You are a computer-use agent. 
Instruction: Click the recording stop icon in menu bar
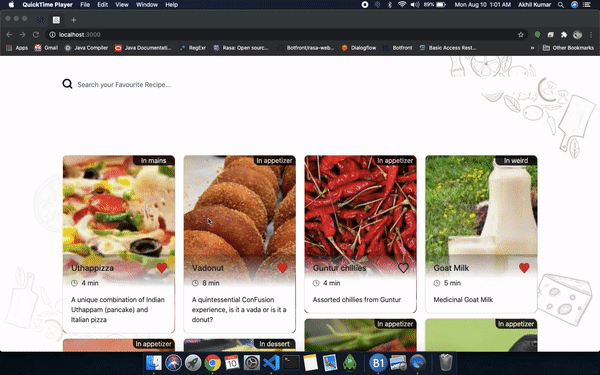(x=365, y=5)
